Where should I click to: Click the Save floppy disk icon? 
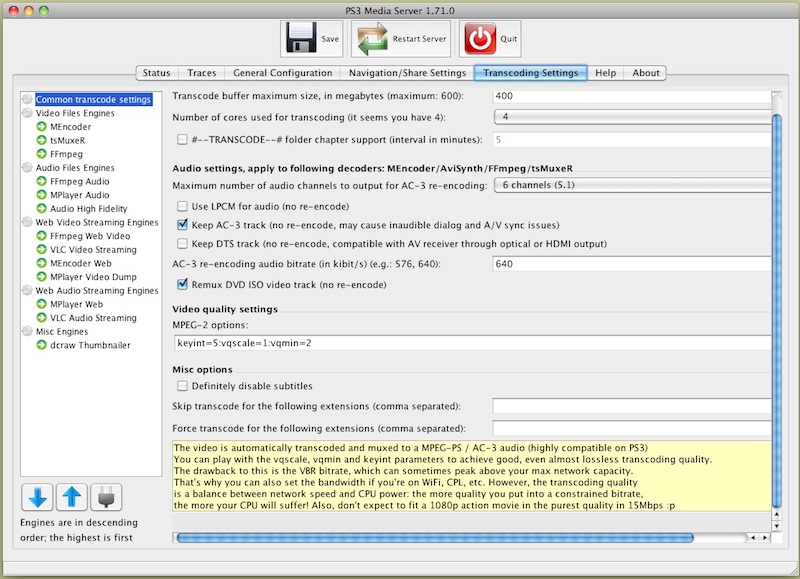point(300,39)
